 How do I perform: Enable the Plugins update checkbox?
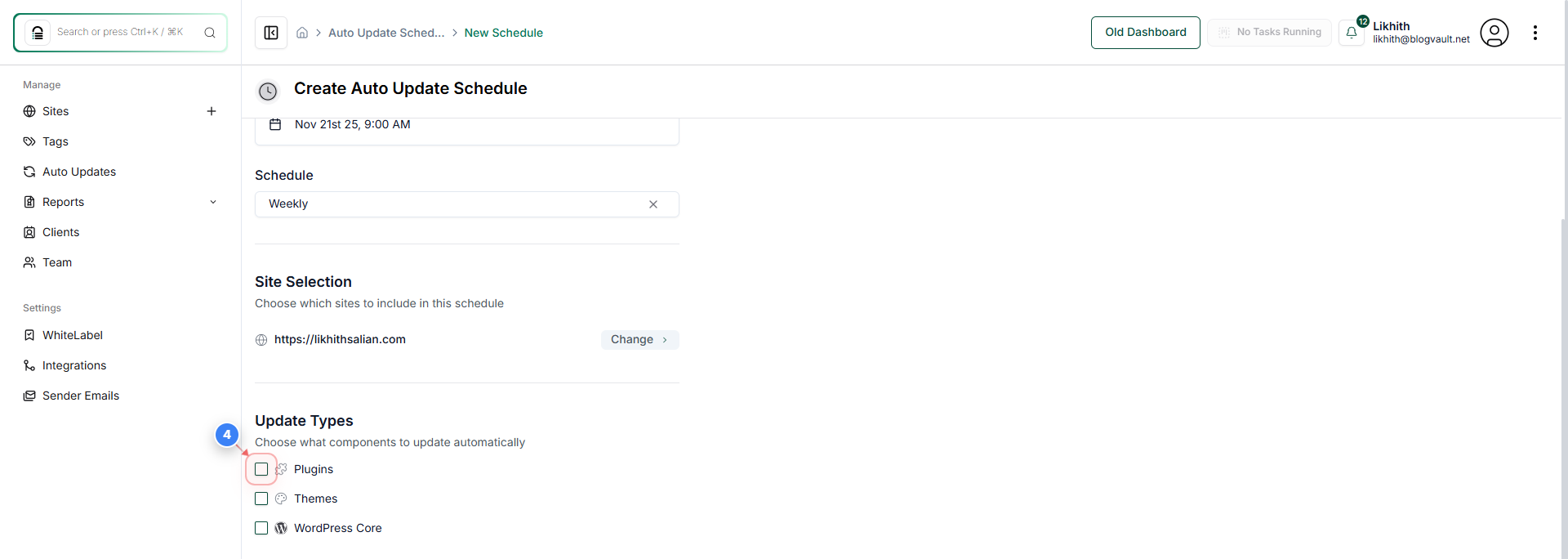point(261,469)
